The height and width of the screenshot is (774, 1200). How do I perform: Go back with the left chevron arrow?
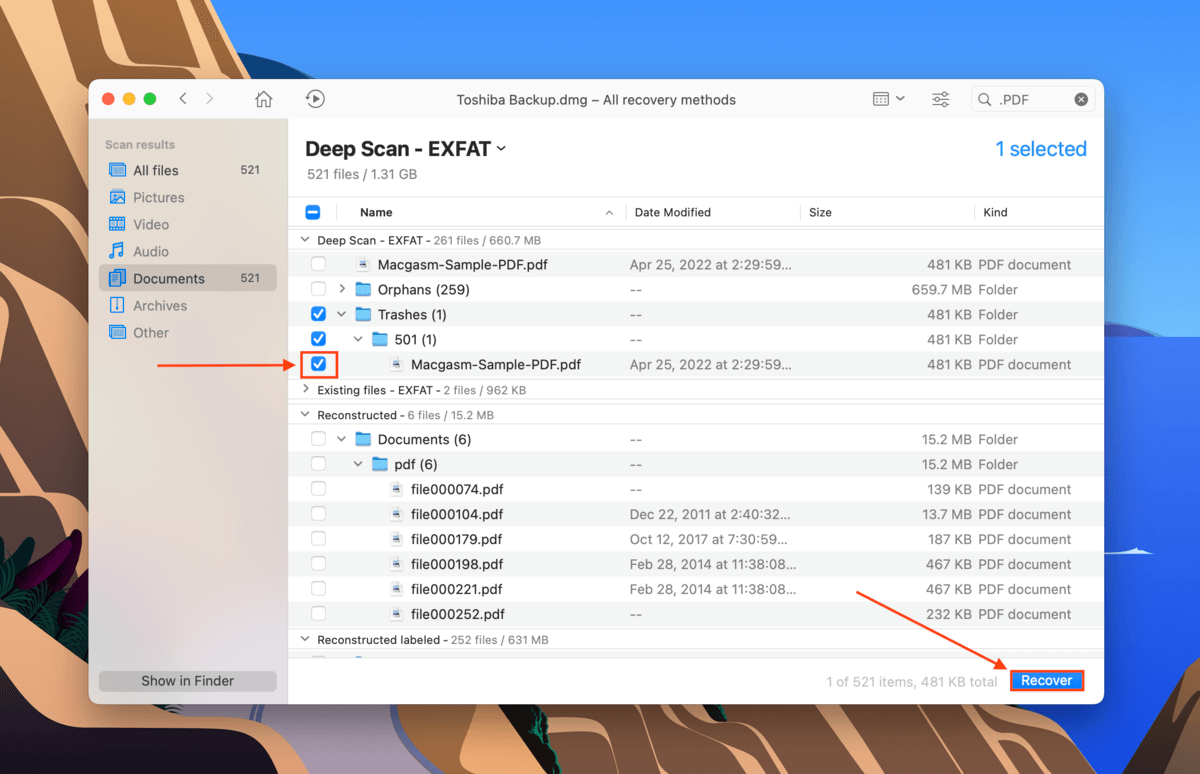click(x=183, y=99)
